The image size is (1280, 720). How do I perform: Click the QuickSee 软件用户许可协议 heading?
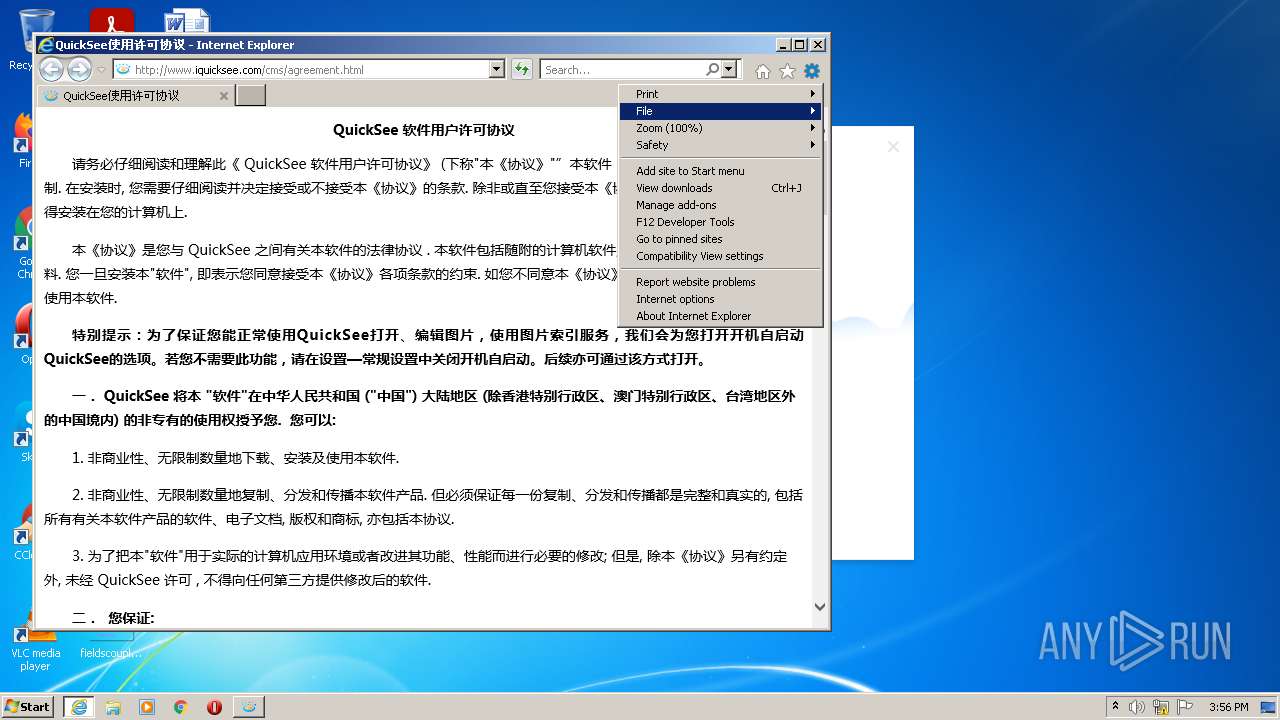pyautogui.click(x=424, y=130)
